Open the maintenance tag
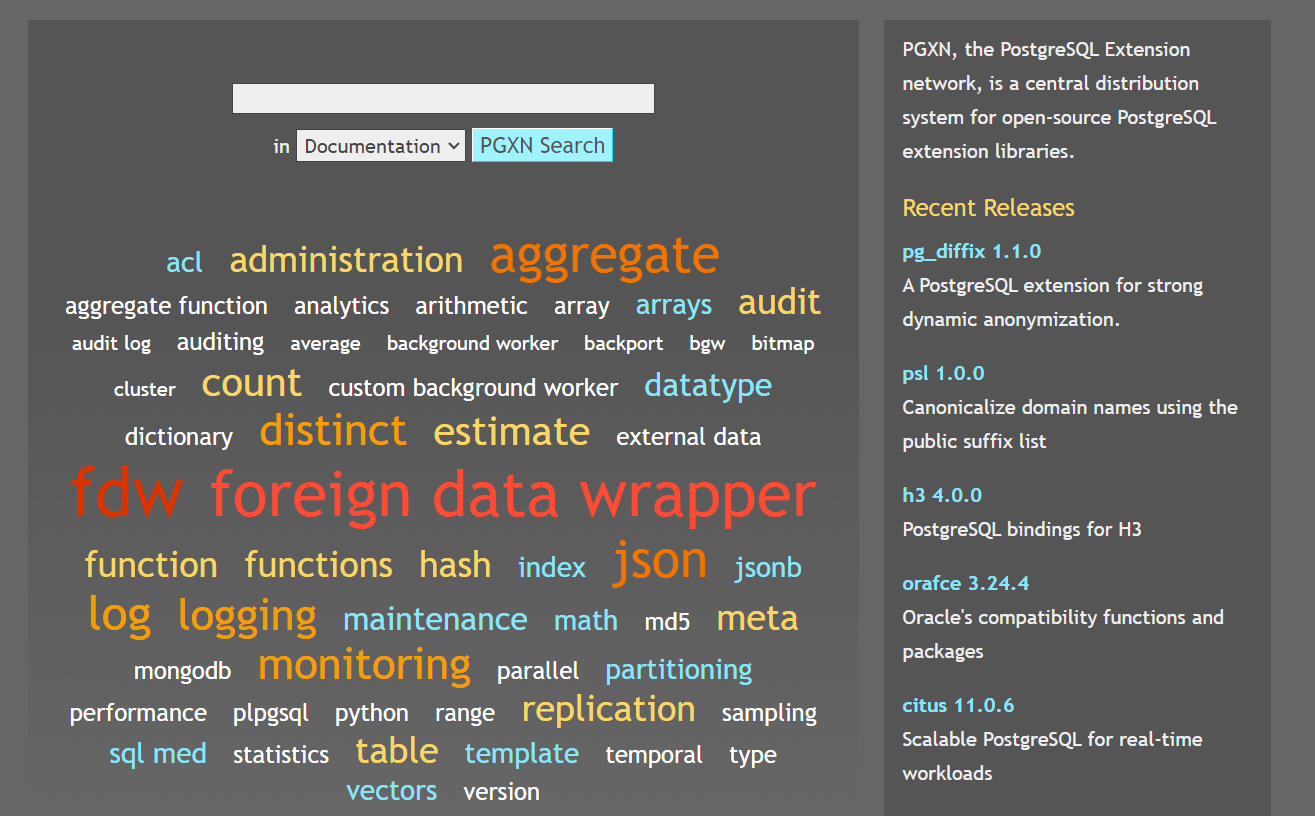1315x816 pixels. 435,619
